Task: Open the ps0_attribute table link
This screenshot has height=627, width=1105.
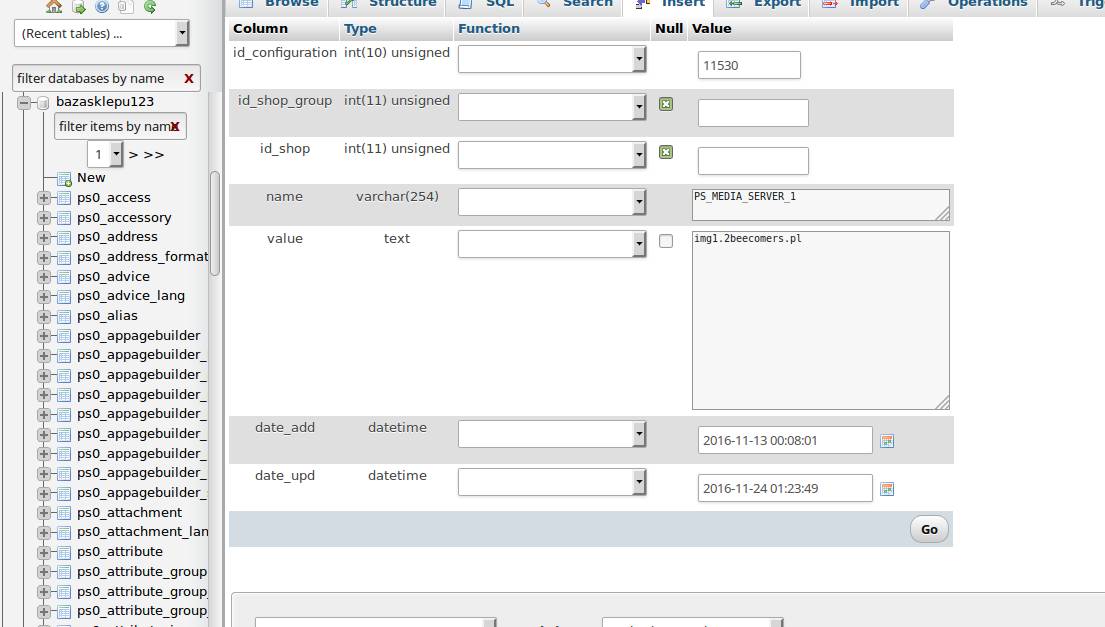Action: tap(120, 552)
